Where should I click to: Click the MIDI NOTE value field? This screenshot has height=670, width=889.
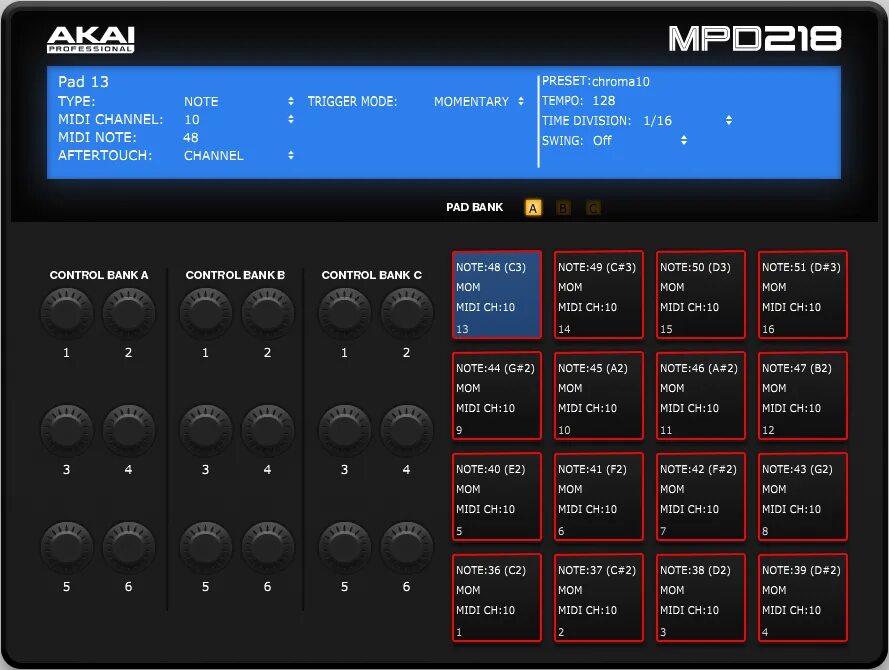tap(190, 137)
